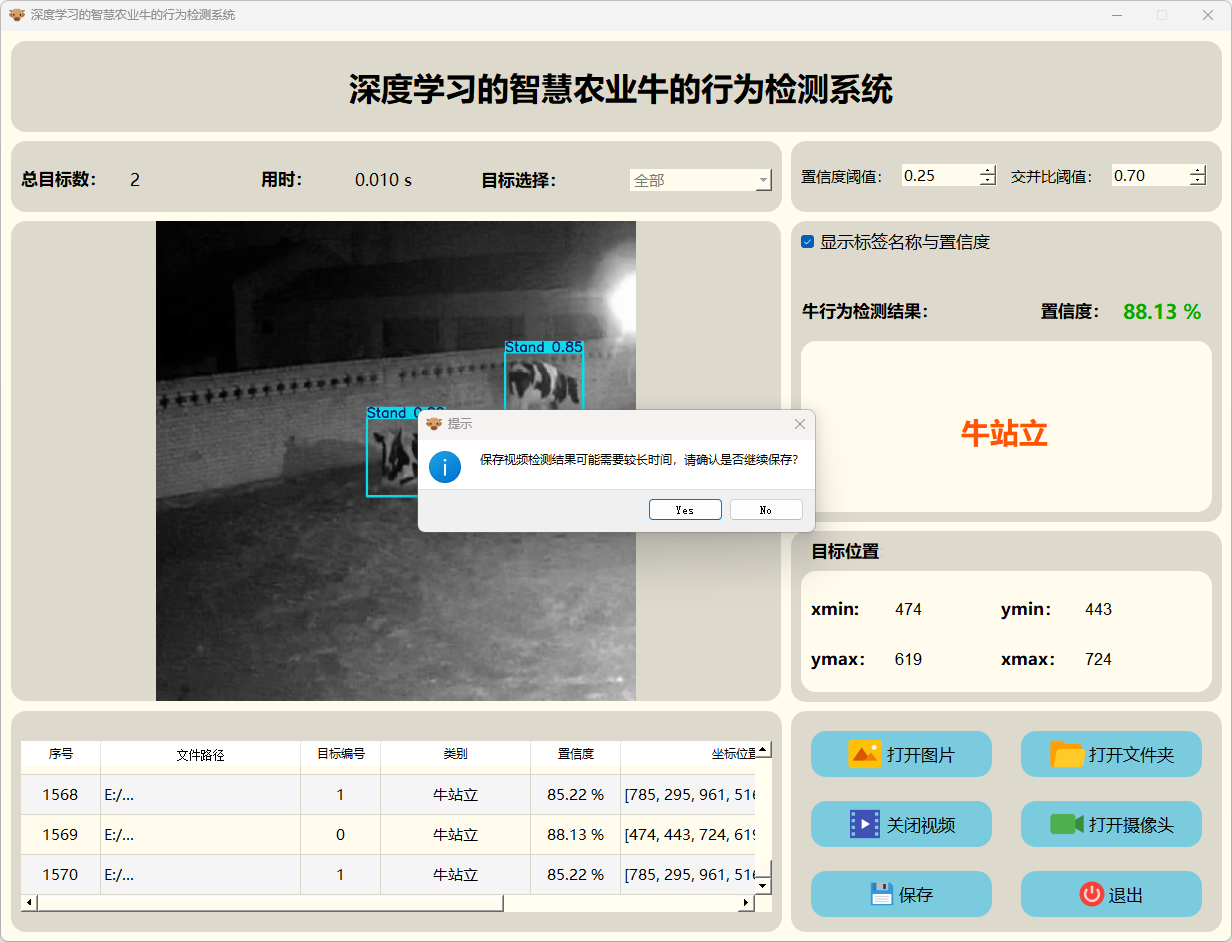Open the 目标选择 dropdown
This screenshot has height=942, width=1232.
click(700, 180)
